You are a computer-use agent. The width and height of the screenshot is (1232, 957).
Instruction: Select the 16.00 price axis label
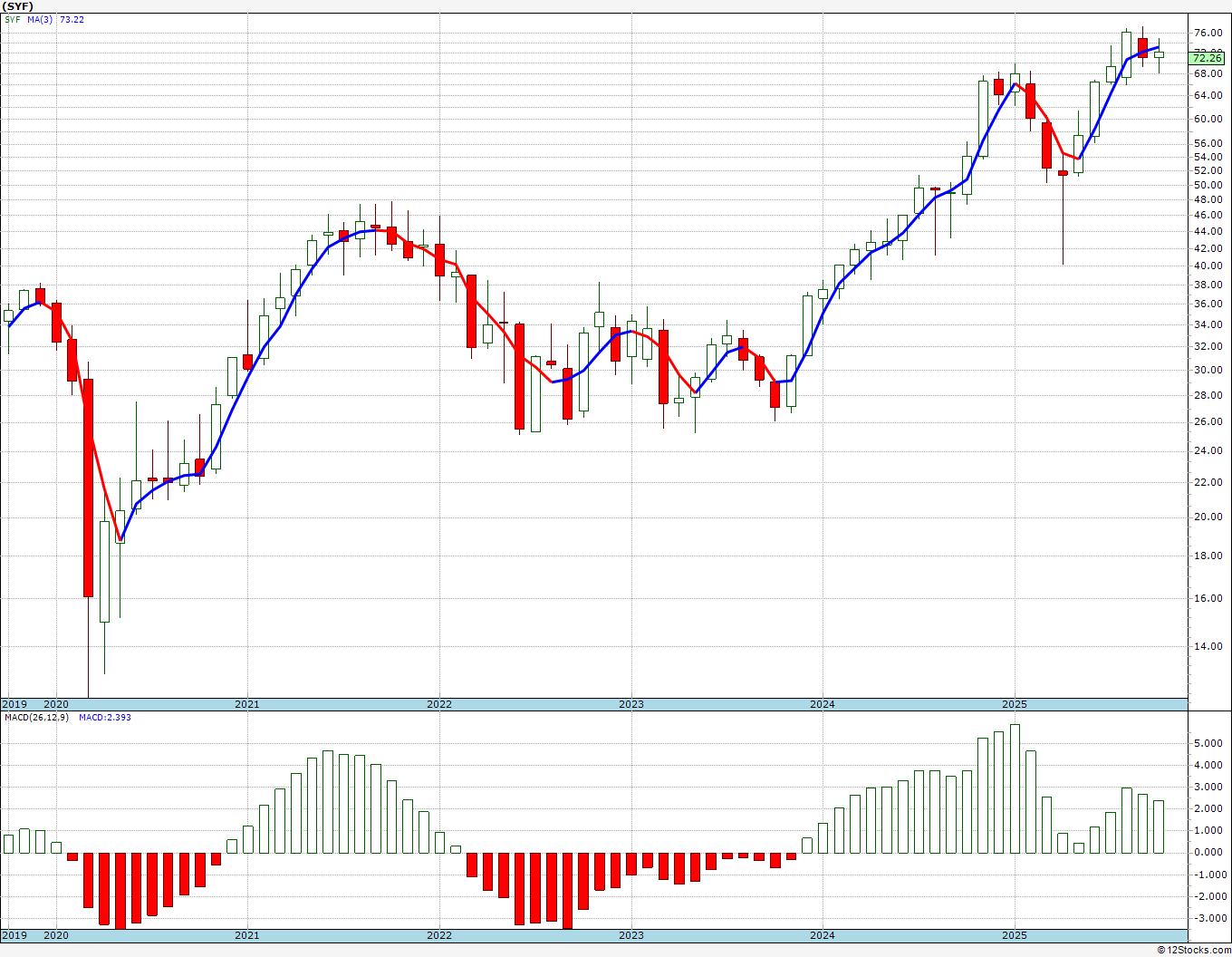tap(1208, 598)
